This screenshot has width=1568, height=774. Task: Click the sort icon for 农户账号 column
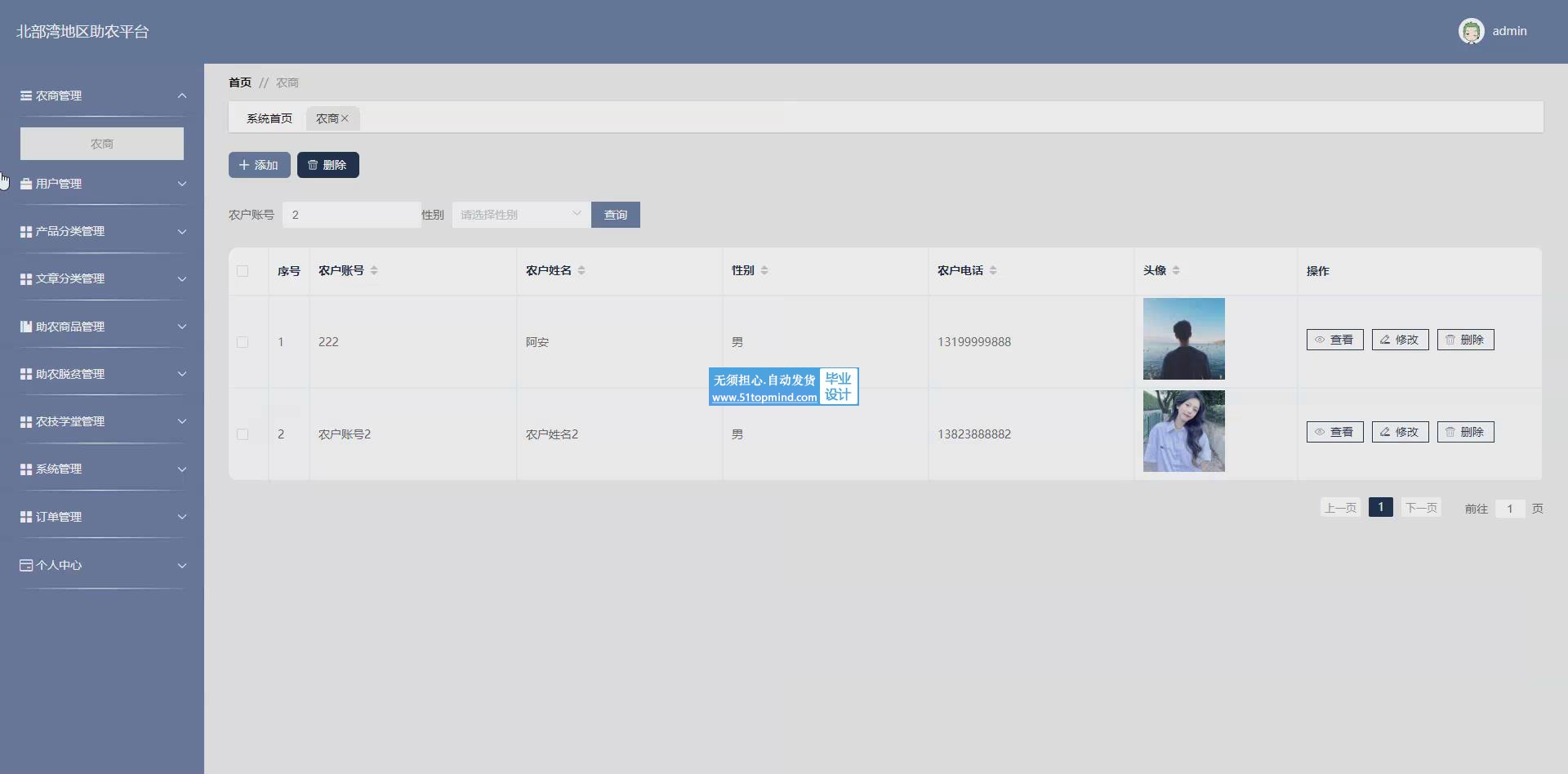[x=374, y=270]
